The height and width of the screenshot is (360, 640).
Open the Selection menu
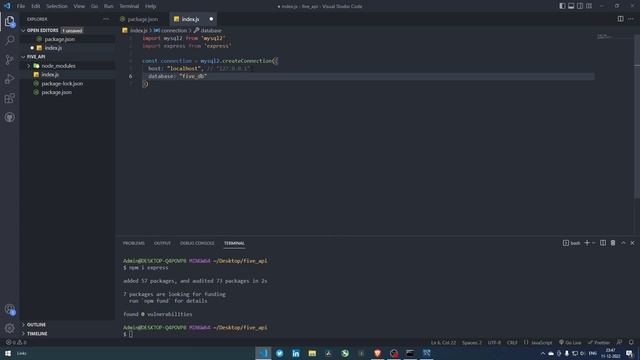[57, 6]
